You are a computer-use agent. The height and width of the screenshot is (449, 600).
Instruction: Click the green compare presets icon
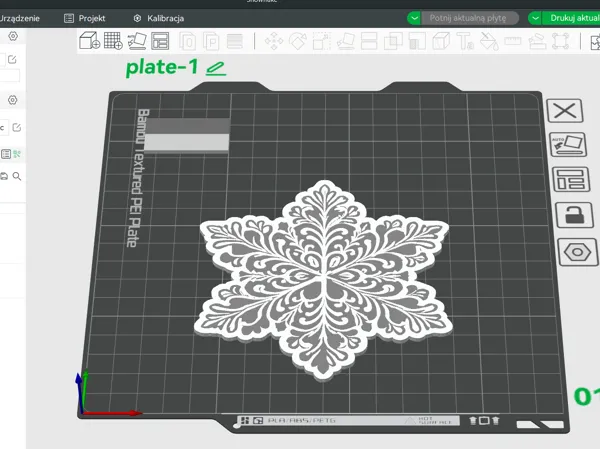pos(17,154)
